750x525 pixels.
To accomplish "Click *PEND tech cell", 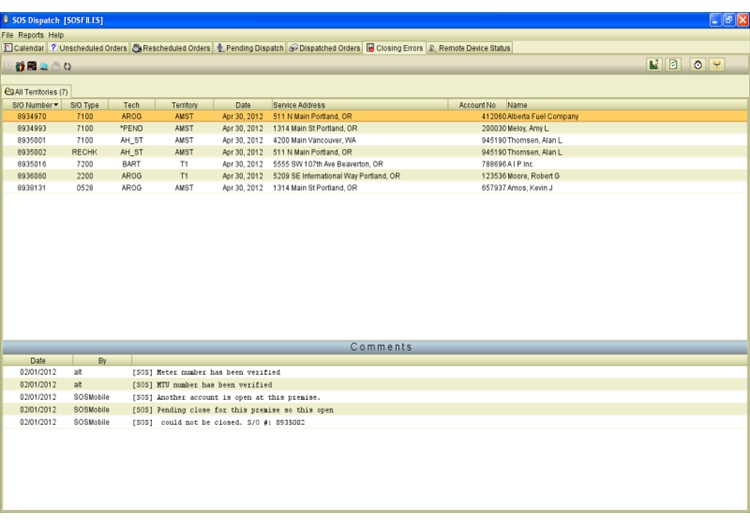I will pyautogui.click(x=132, y=128).
